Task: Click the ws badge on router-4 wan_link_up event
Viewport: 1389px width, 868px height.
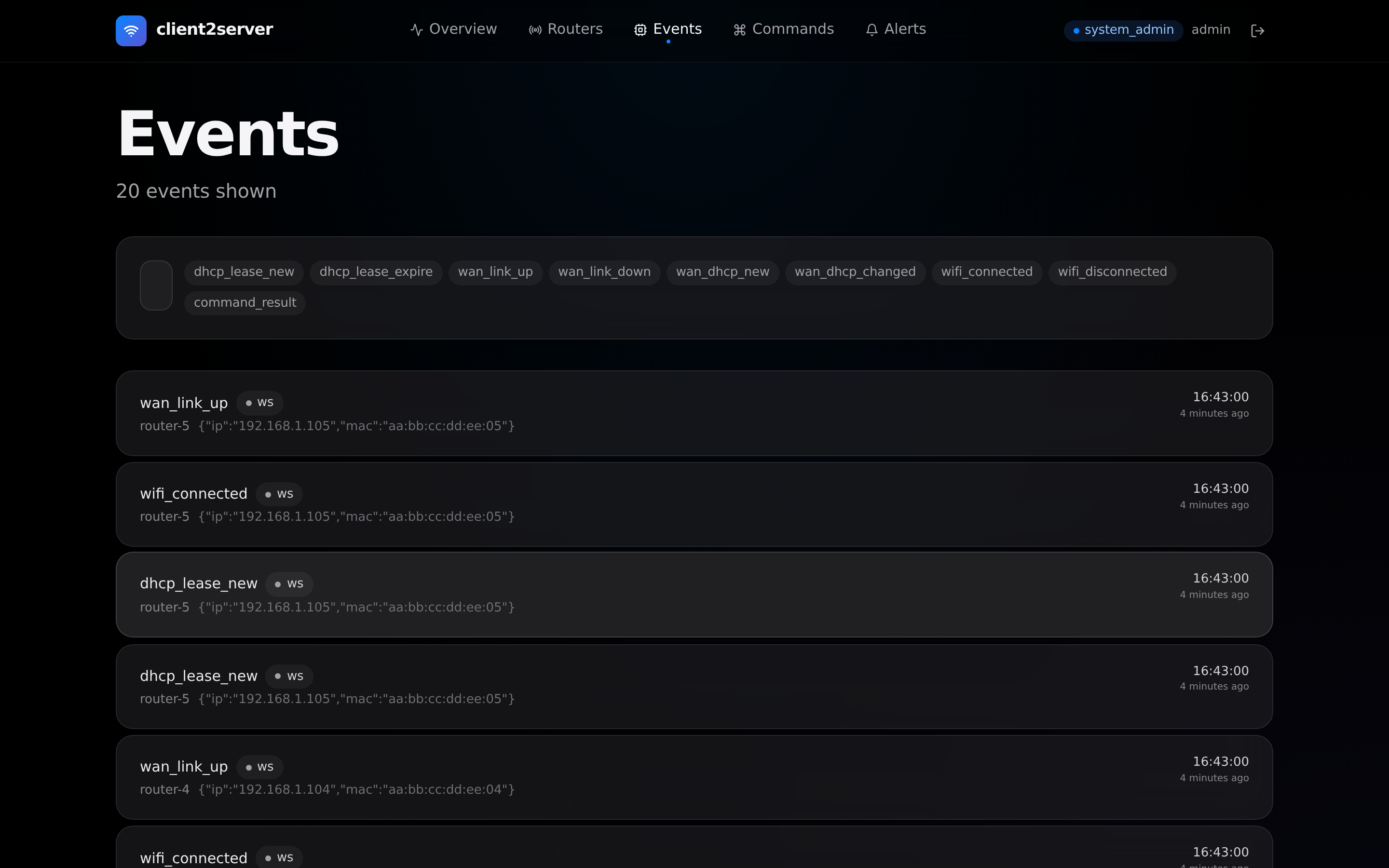Action: [259, 767]
